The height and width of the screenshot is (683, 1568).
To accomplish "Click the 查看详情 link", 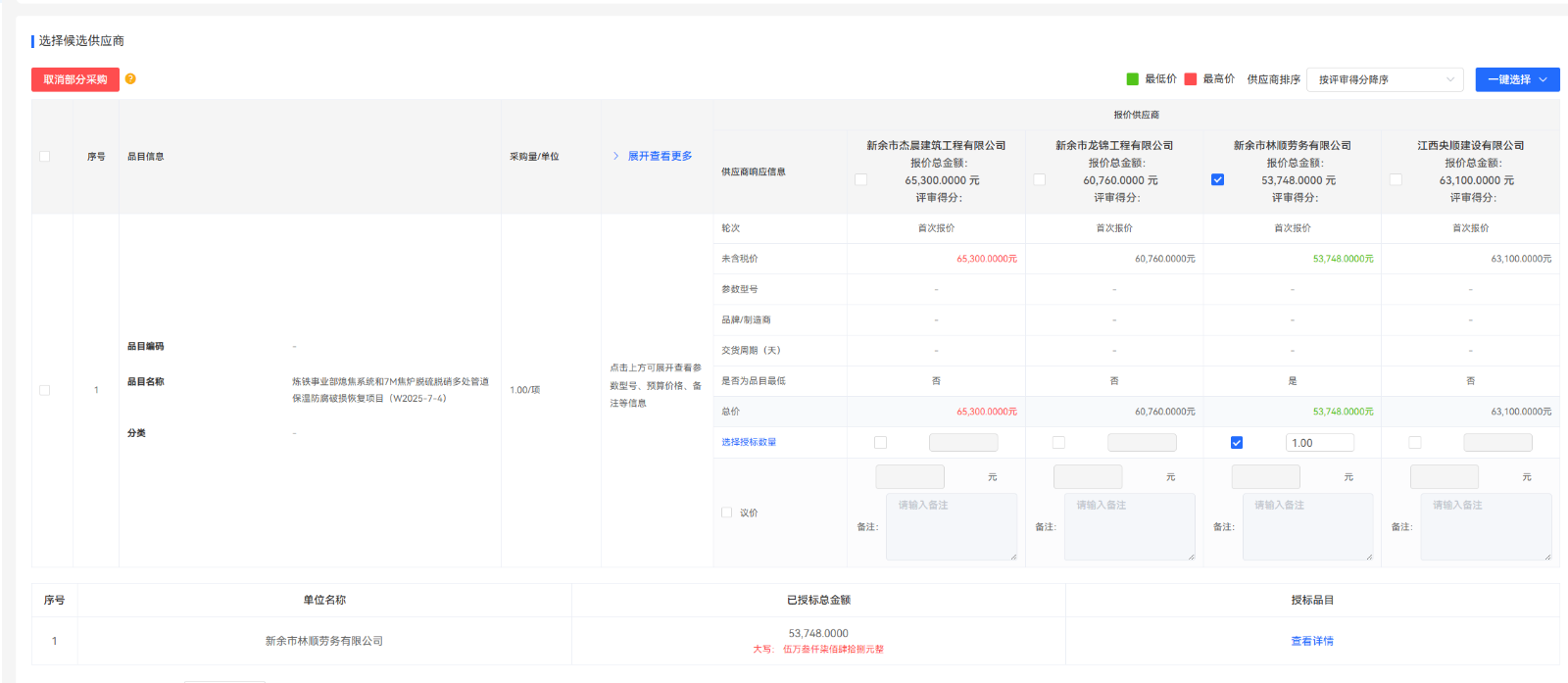I will pos(1312,641).
